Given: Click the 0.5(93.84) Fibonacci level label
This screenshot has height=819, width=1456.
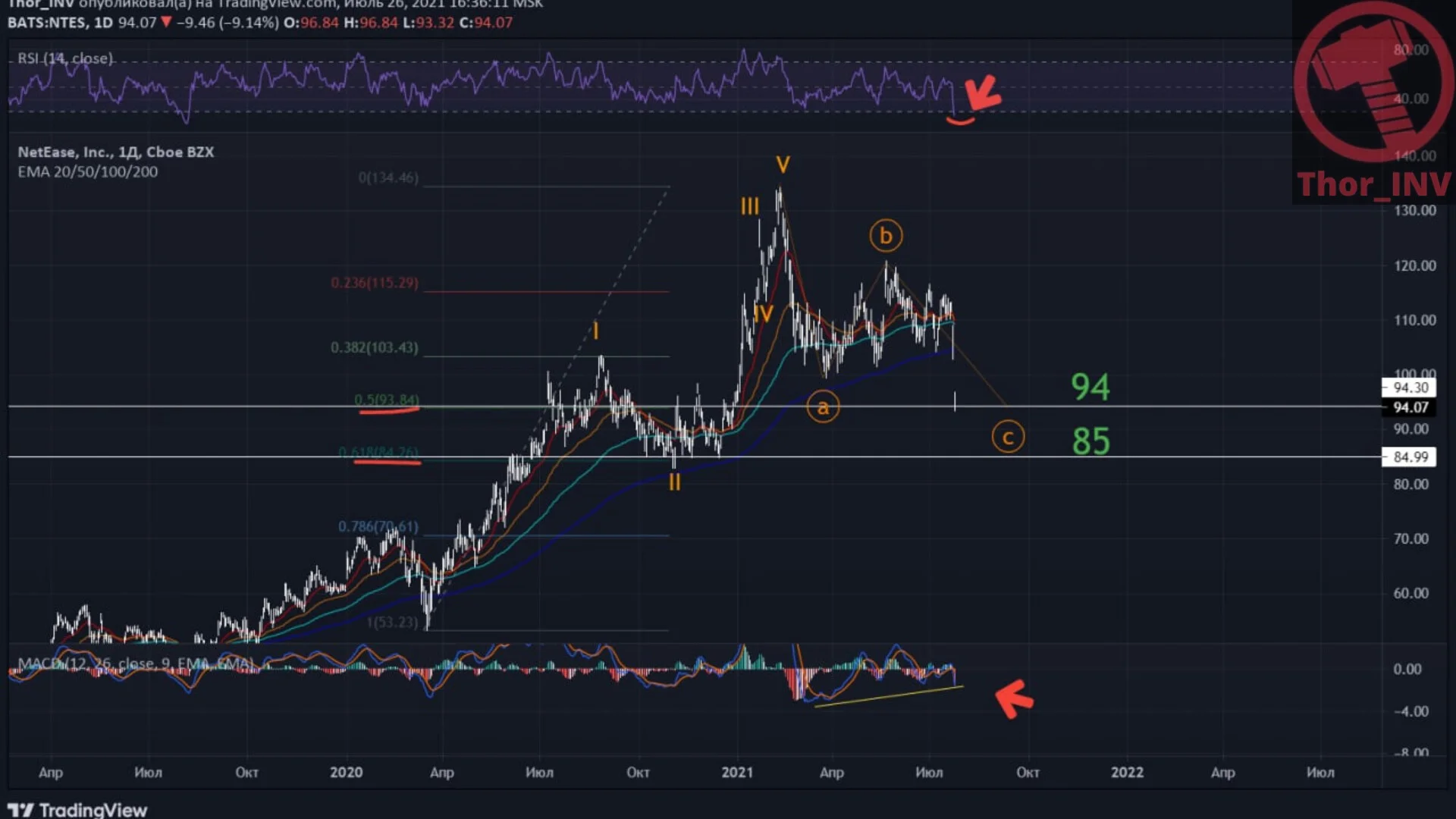Looking at the screenshot, I should click(x=386, y=400).
